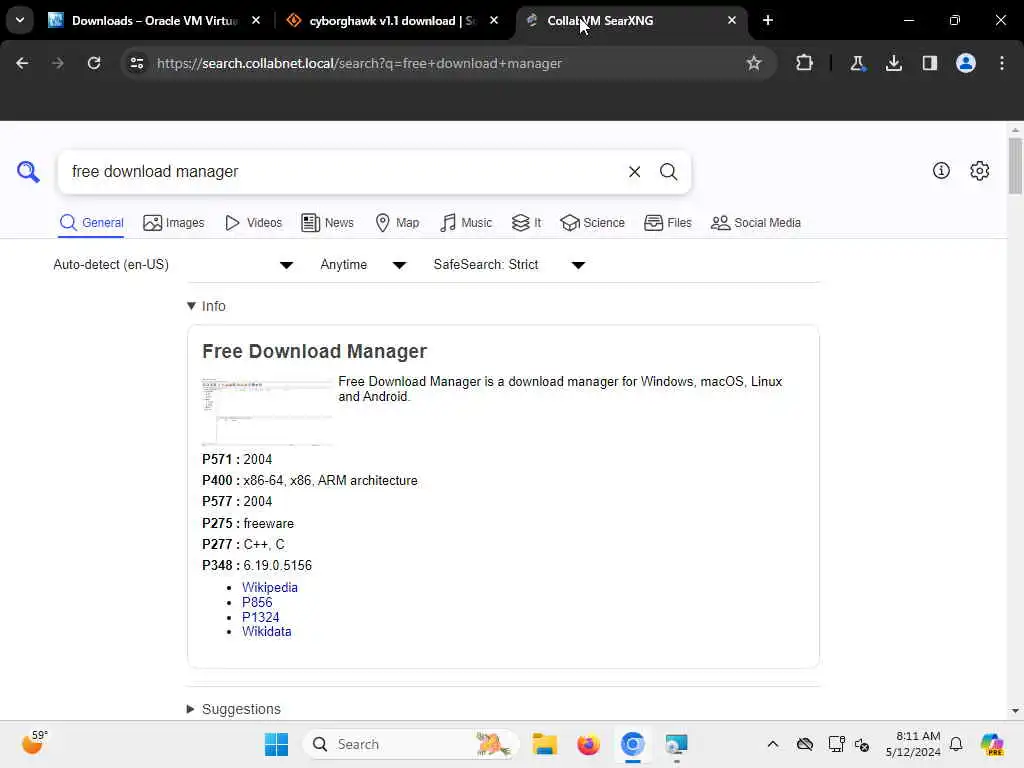Open Copilot preview icon in taskbar
1024x768 pixels.
click(992, 744)
